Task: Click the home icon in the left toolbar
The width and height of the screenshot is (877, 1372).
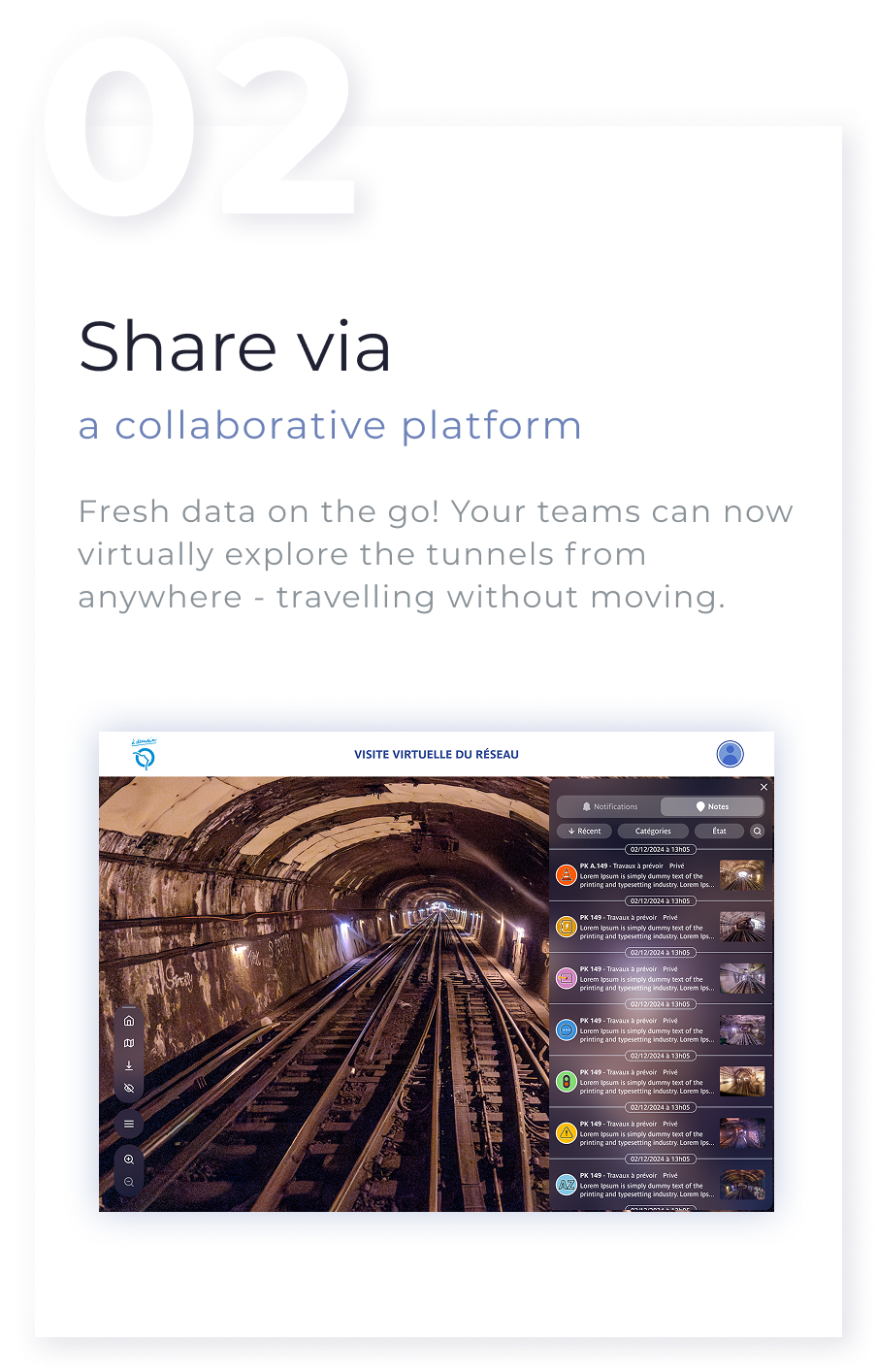Action: [x=129, y=1021]
